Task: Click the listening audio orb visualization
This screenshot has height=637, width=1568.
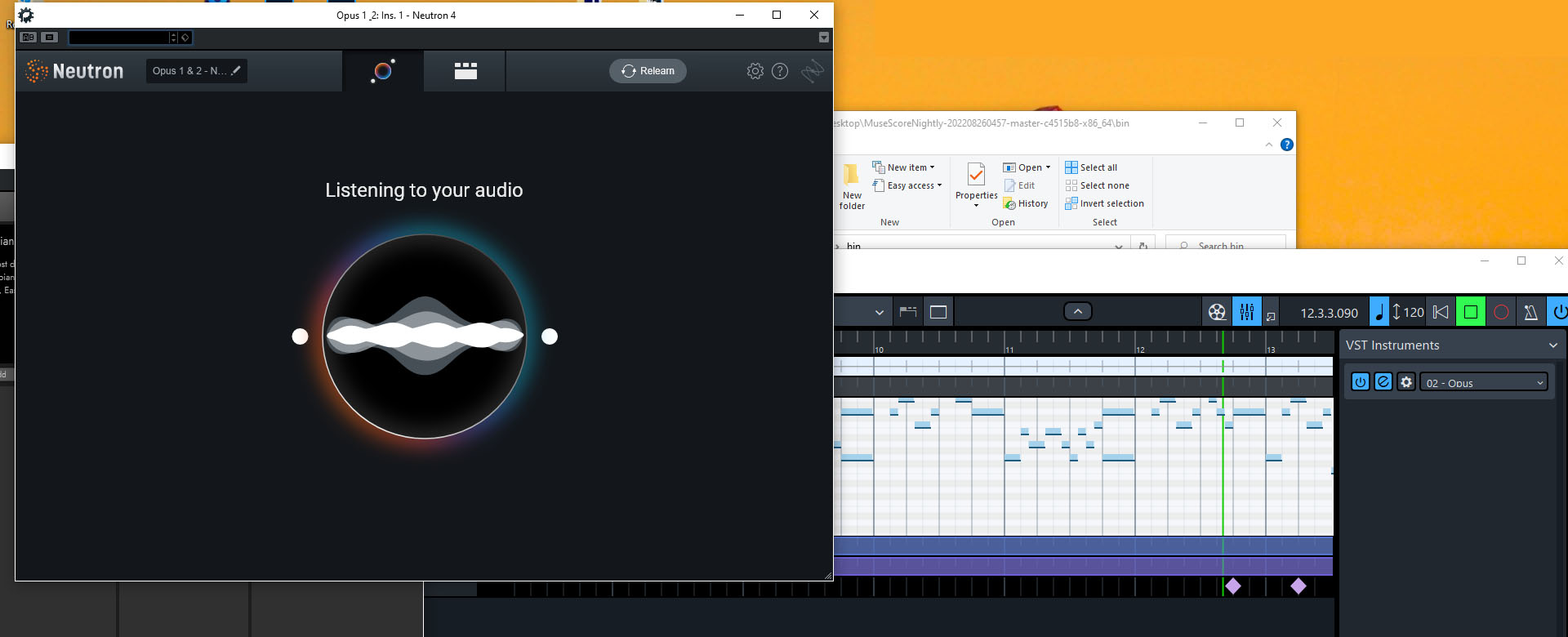Action: [425, 336]
